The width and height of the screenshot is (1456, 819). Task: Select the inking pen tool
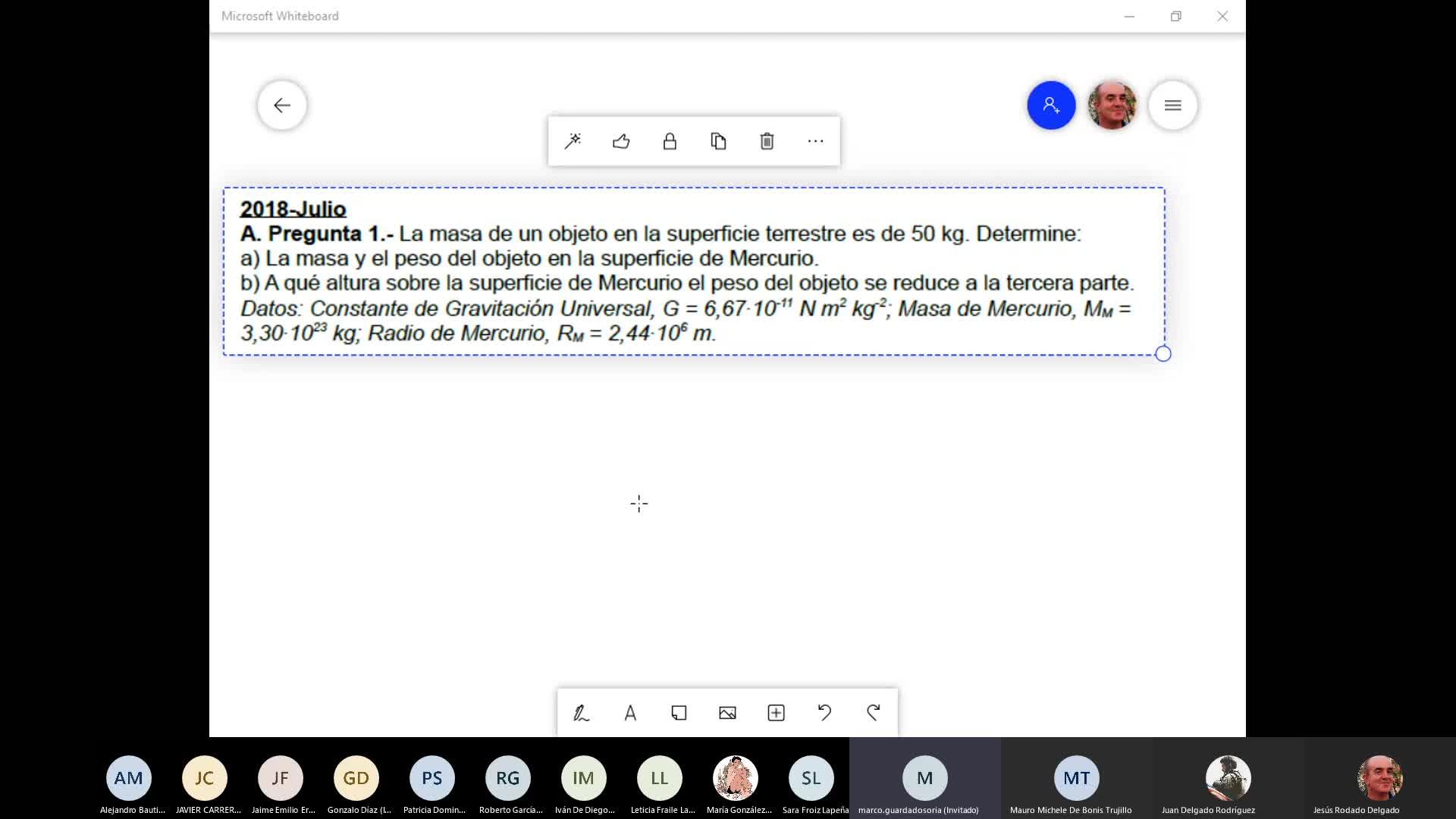point(582,713)
